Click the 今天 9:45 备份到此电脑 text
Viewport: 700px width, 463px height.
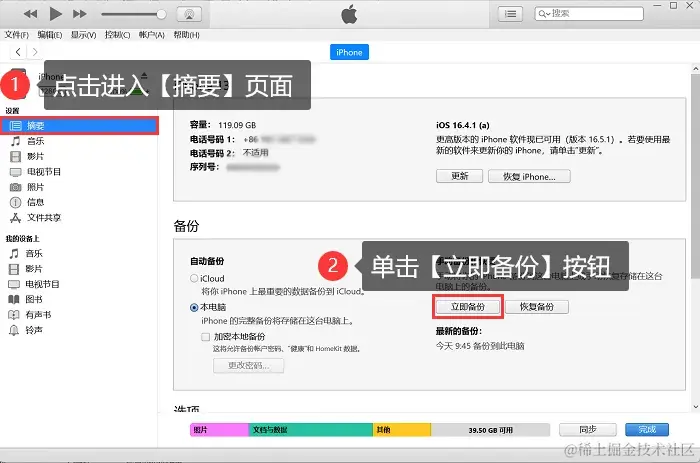coord(480,346)
